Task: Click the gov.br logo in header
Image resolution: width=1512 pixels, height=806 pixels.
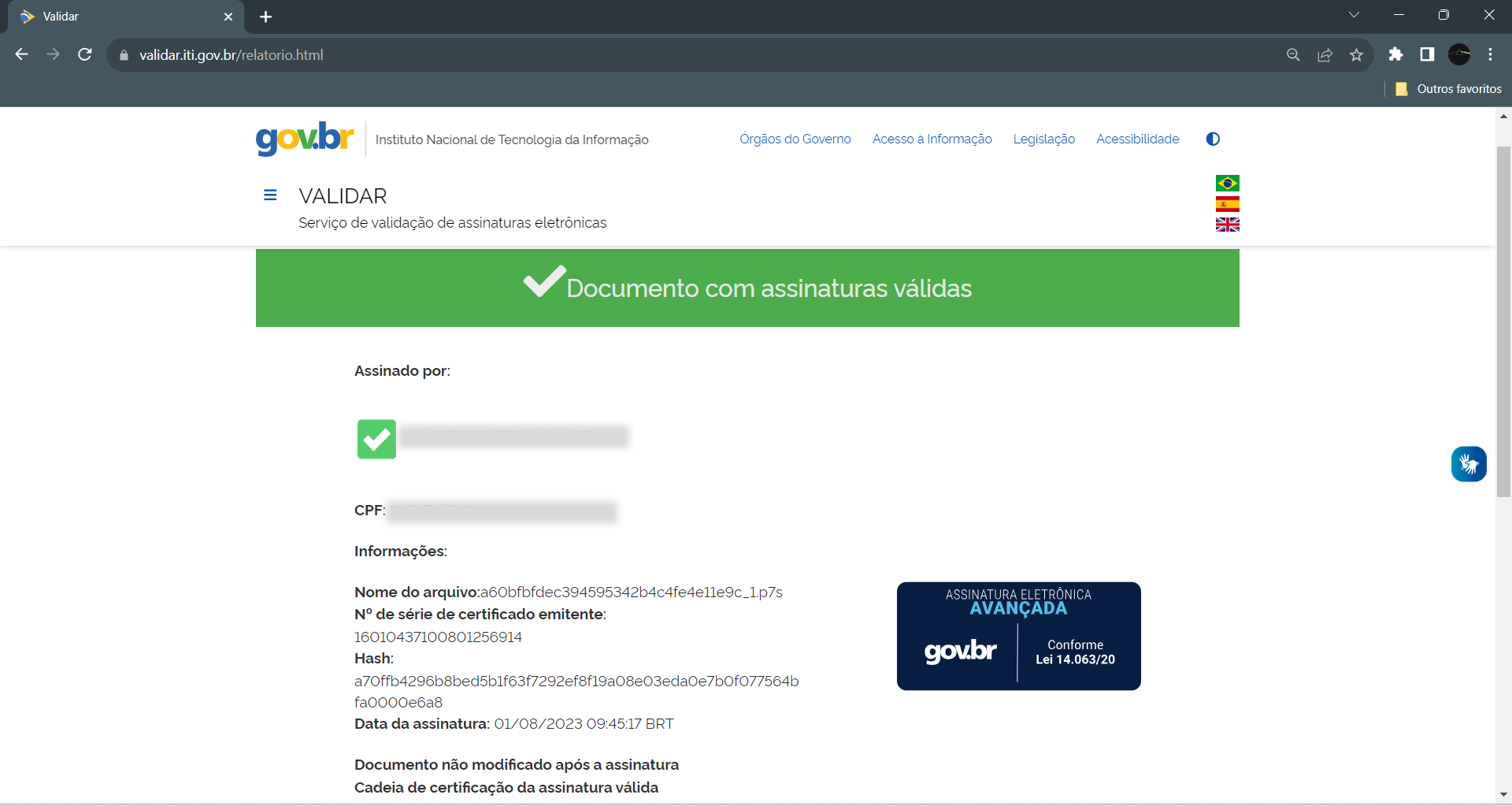Action: coord(305,139)
